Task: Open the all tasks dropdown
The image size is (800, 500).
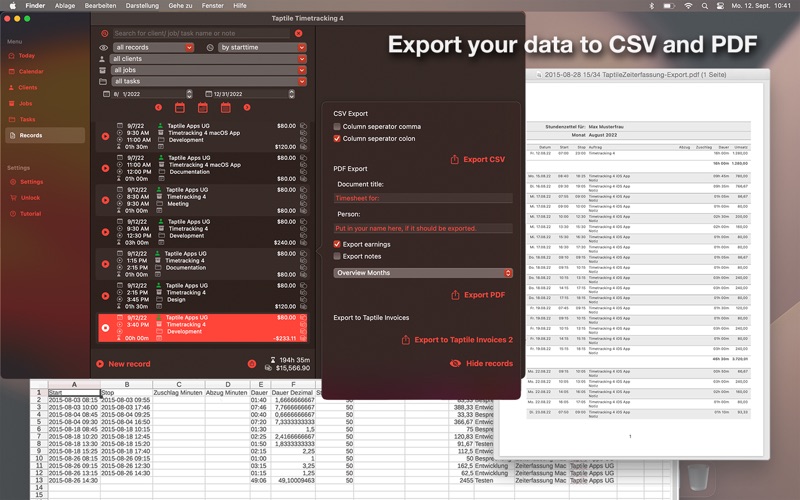Action: pyautogui.click(x=208, y=81)
